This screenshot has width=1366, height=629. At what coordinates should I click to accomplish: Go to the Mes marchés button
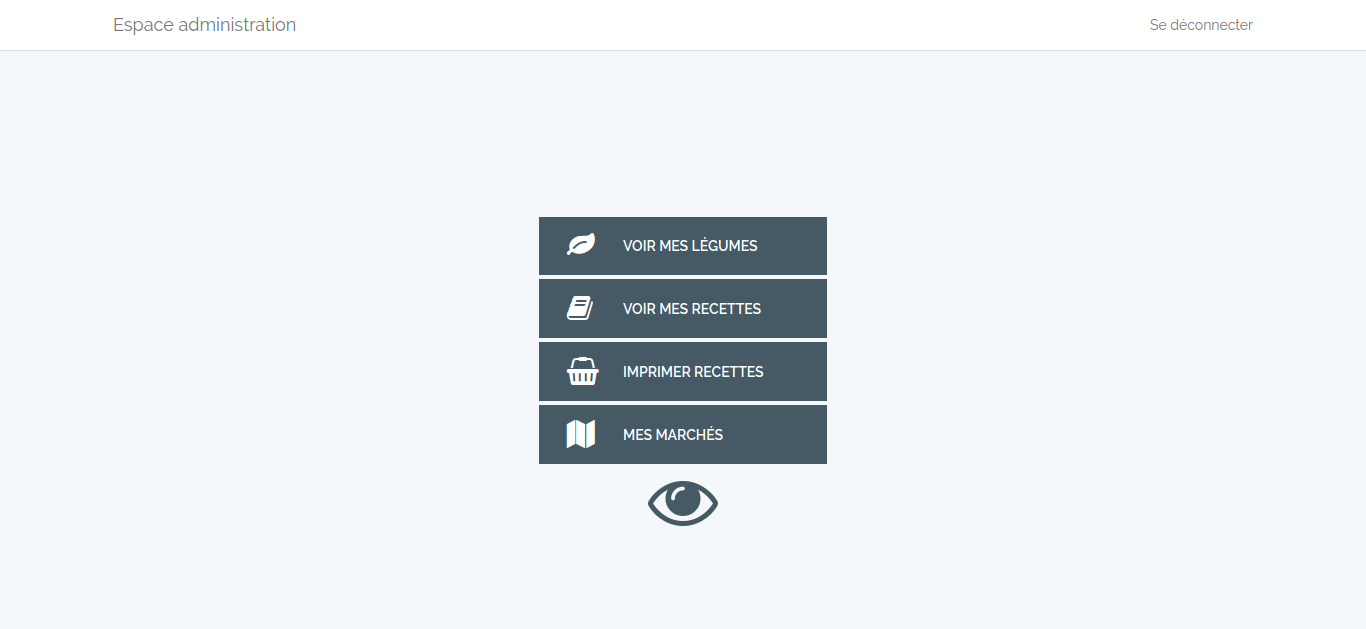(683, 435)
